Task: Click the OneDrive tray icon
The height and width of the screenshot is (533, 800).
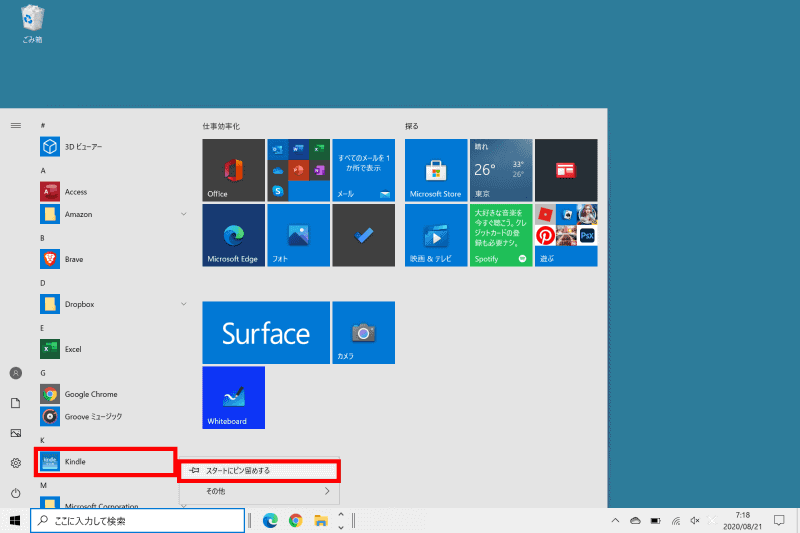Action: coord(635,521)
